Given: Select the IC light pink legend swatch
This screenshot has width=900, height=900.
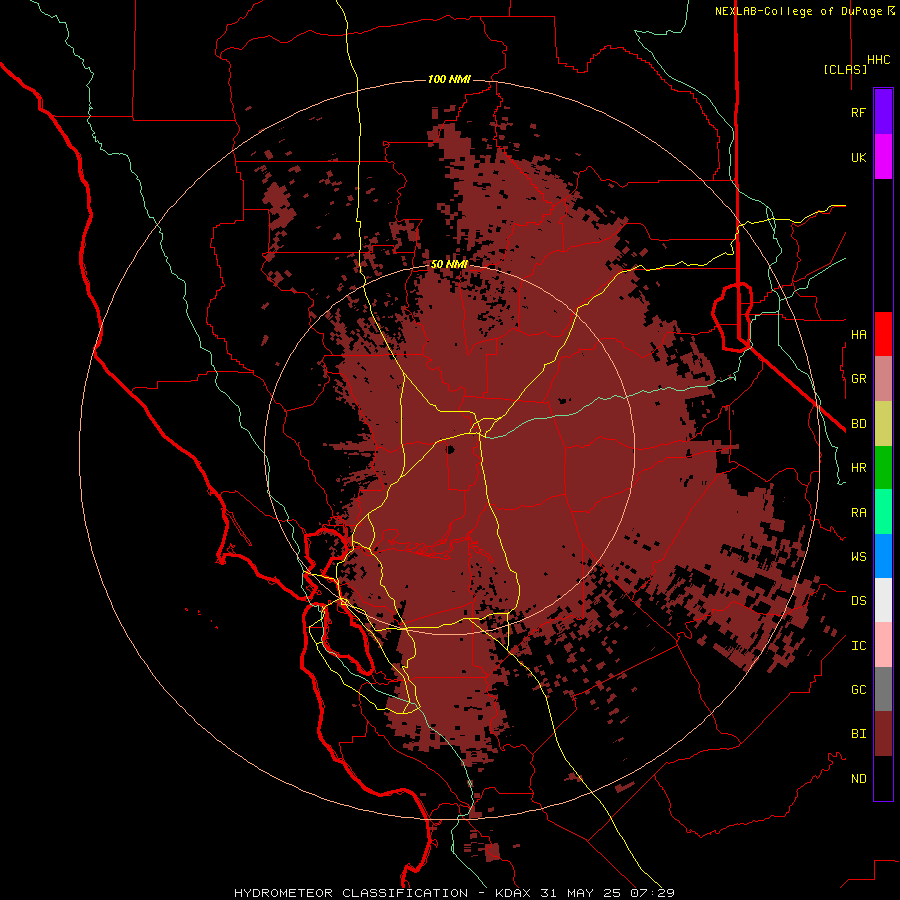Looking at the screenshot, I should pyautogui.click(x=883, y=645).
